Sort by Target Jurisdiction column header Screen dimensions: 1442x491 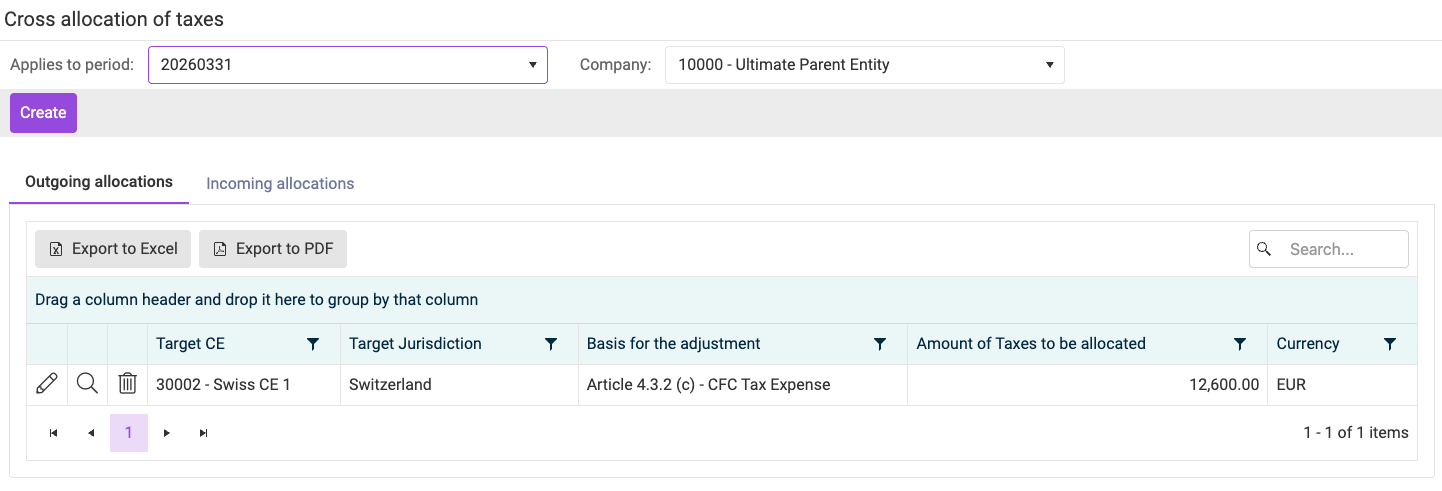[x=415, y=344]
